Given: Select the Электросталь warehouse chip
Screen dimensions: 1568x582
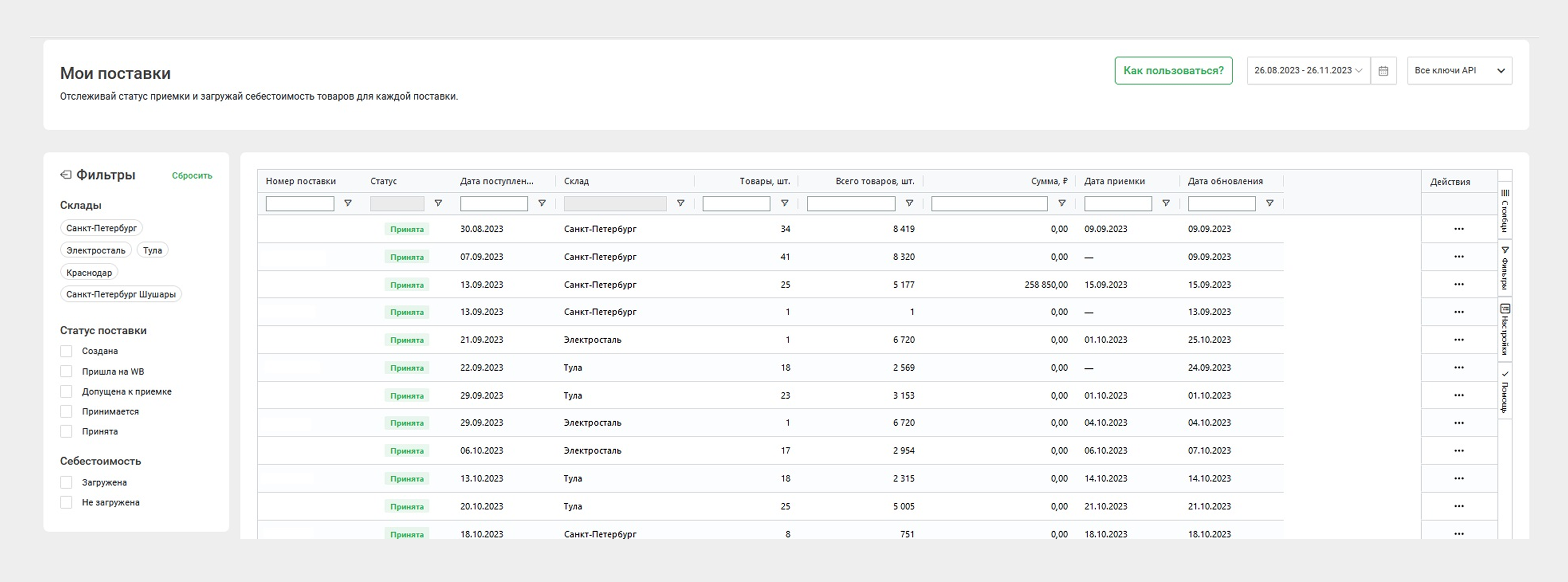Looking at the screenshot, I should tap(96, 250).
